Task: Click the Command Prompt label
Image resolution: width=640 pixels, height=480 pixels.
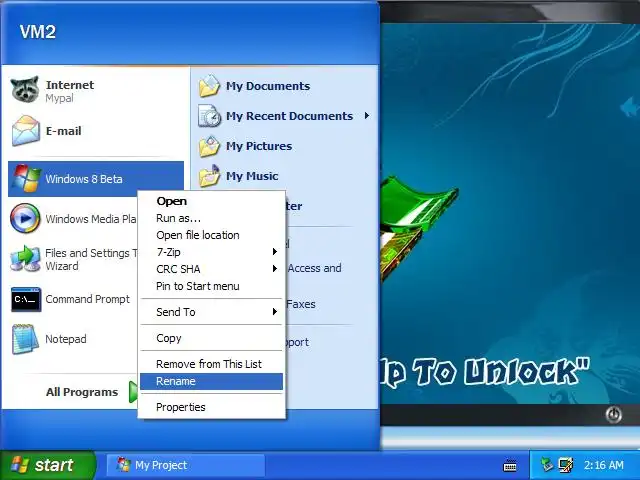Action: [87, 299]
